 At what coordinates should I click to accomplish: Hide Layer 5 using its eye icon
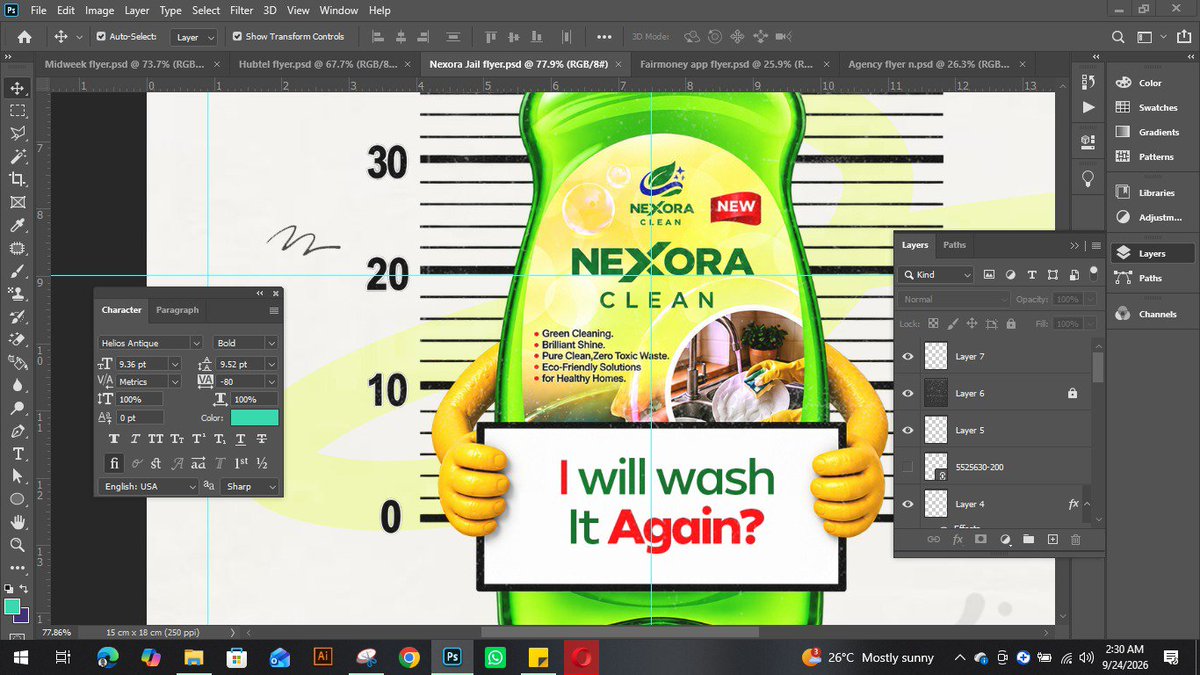[x=908, y=430]
